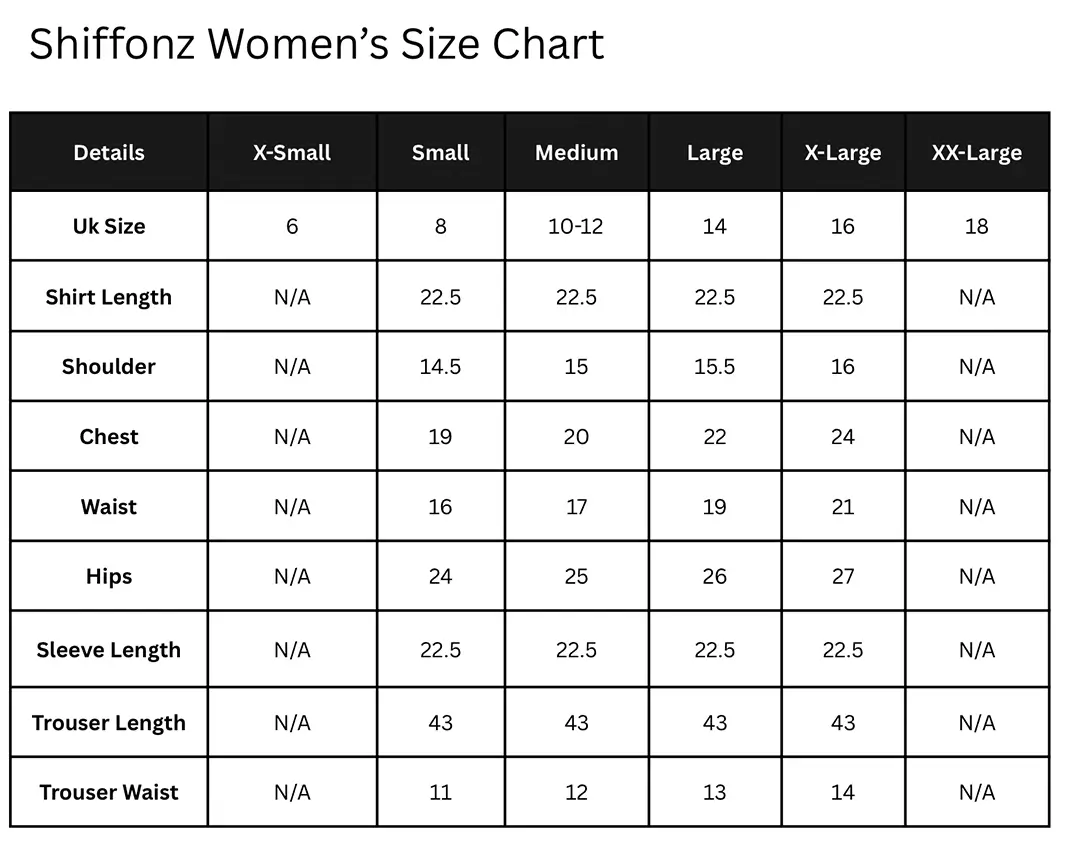Screen dimensions: 1073x860
Task: Click the Trouser Length row label
Action: pos(109,722)
